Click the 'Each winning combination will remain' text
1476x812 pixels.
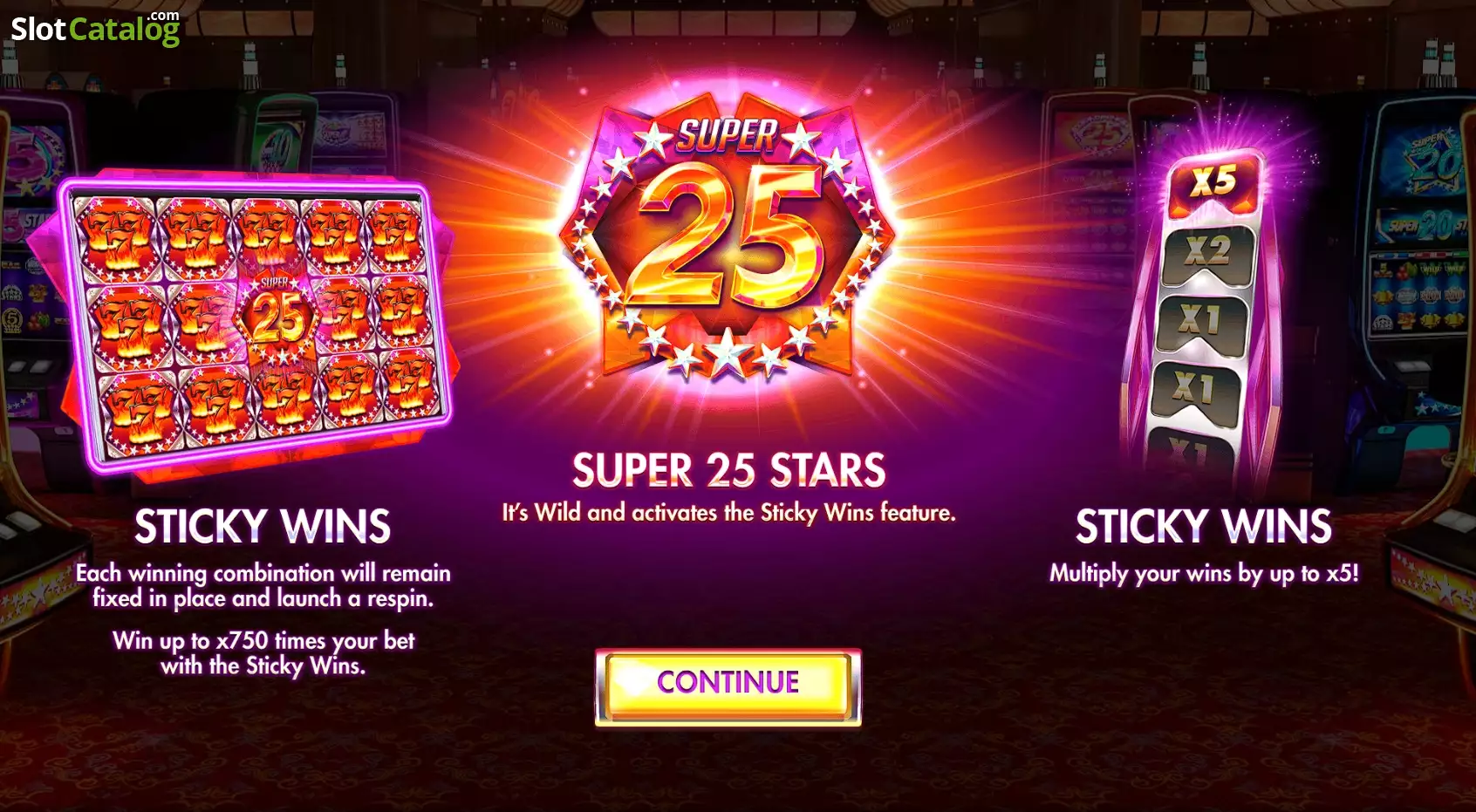pos(263,573)
